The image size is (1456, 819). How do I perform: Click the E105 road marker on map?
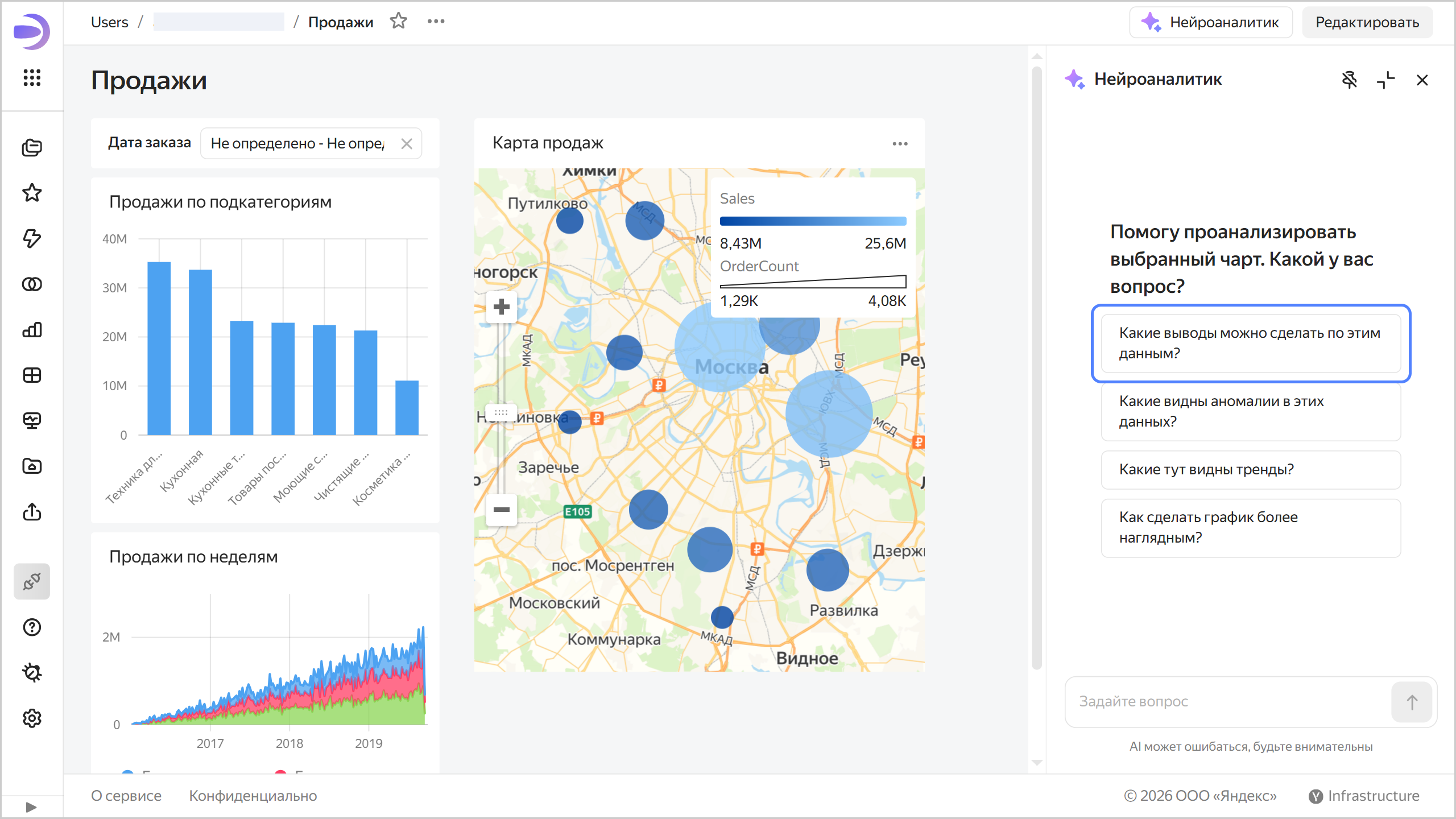pos(577,511)
